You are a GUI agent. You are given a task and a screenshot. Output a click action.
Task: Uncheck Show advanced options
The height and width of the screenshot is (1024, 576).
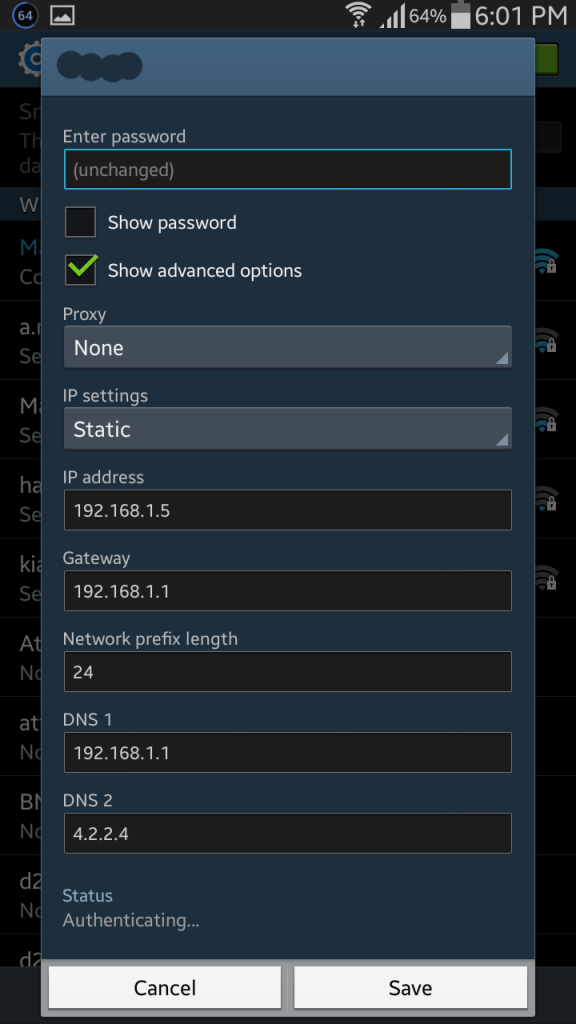[x=80, y=270]
